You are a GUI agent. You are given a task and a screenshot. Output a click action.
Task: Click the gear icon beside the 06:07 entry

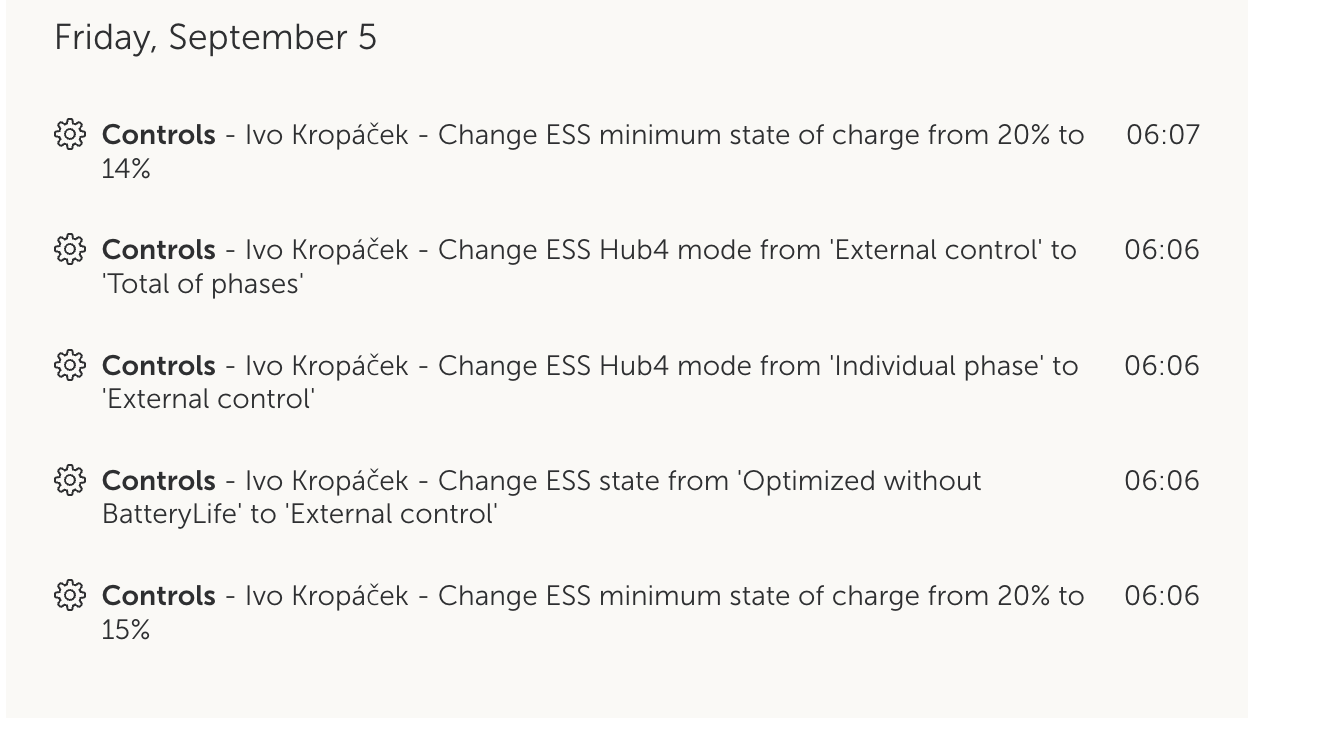(69, 134)
